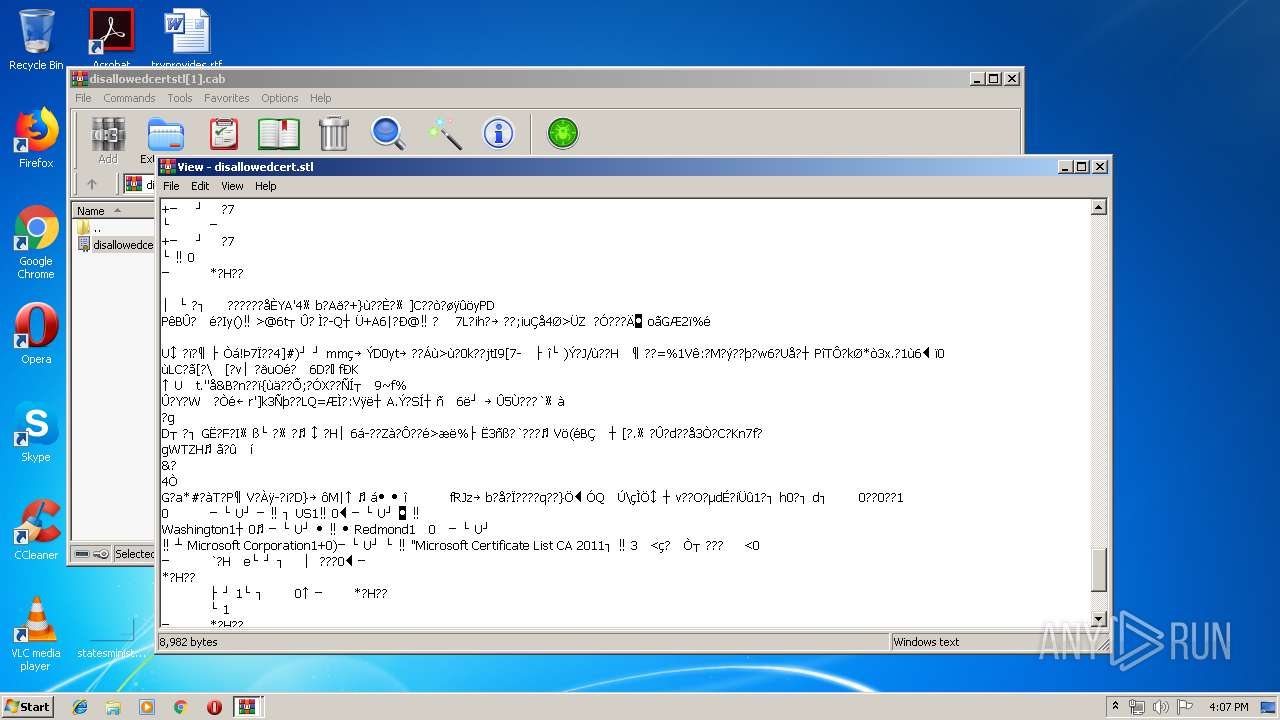
Task: Open WinRAR File menu
Action: [83, 98]
